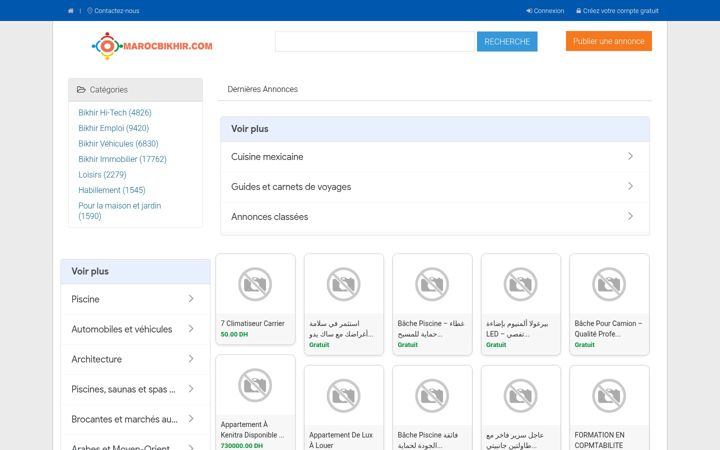
Task: Open Loisirs (2279) category
Action: click(102, 174)
